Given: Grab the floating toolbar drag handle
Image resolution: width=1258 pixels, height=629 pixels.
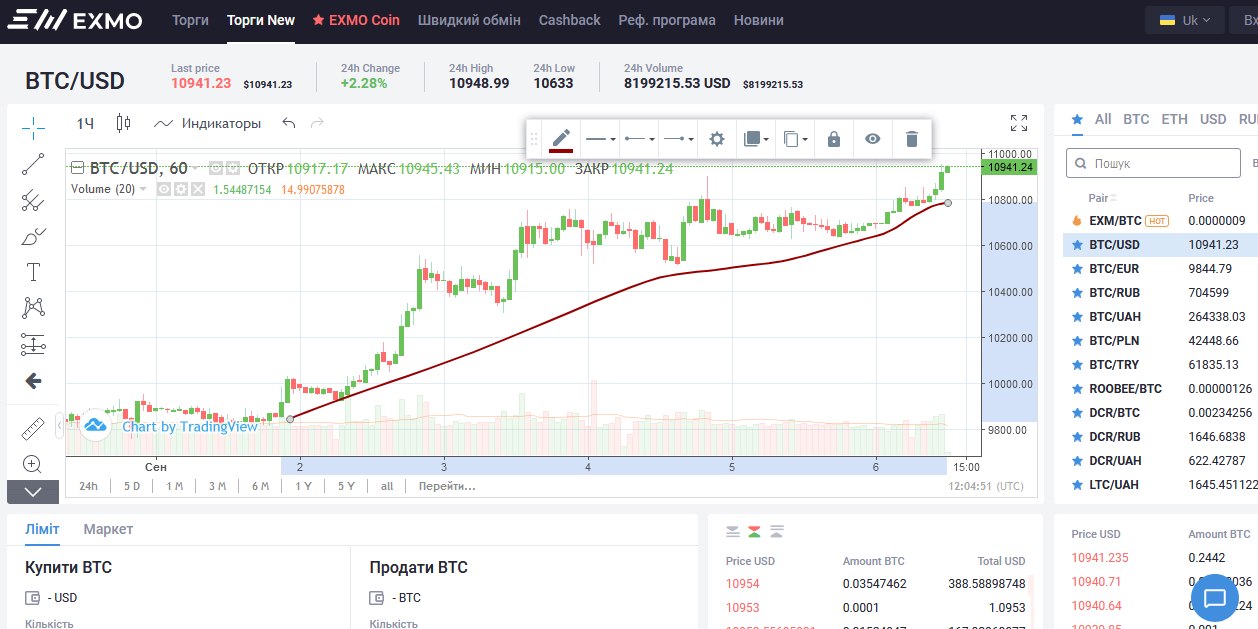Looking at the screenshot, I should (534, 139).
